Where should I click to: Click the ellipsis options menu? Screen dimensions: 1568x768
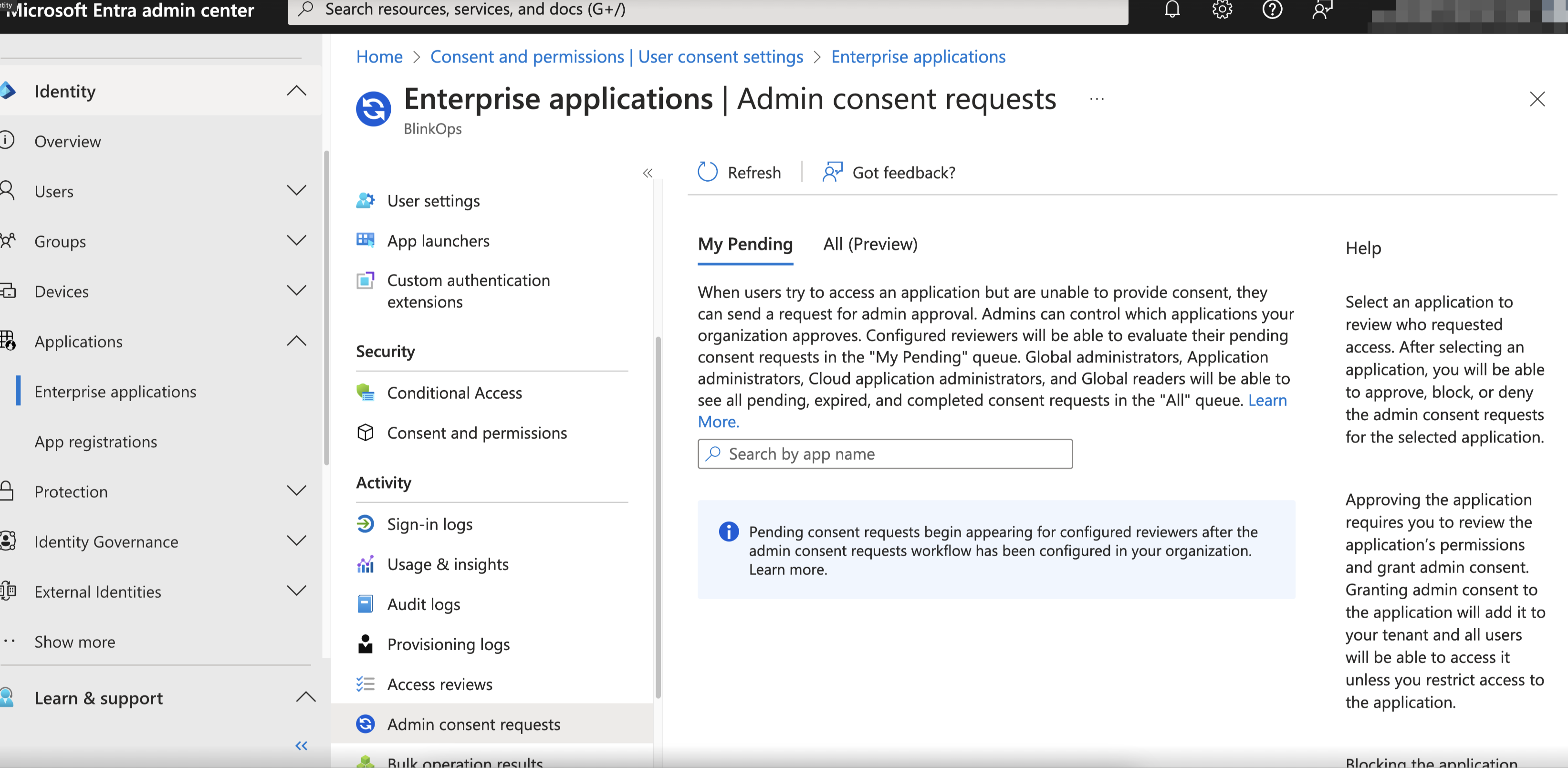pyautogui.click(x=1097, y=99)
